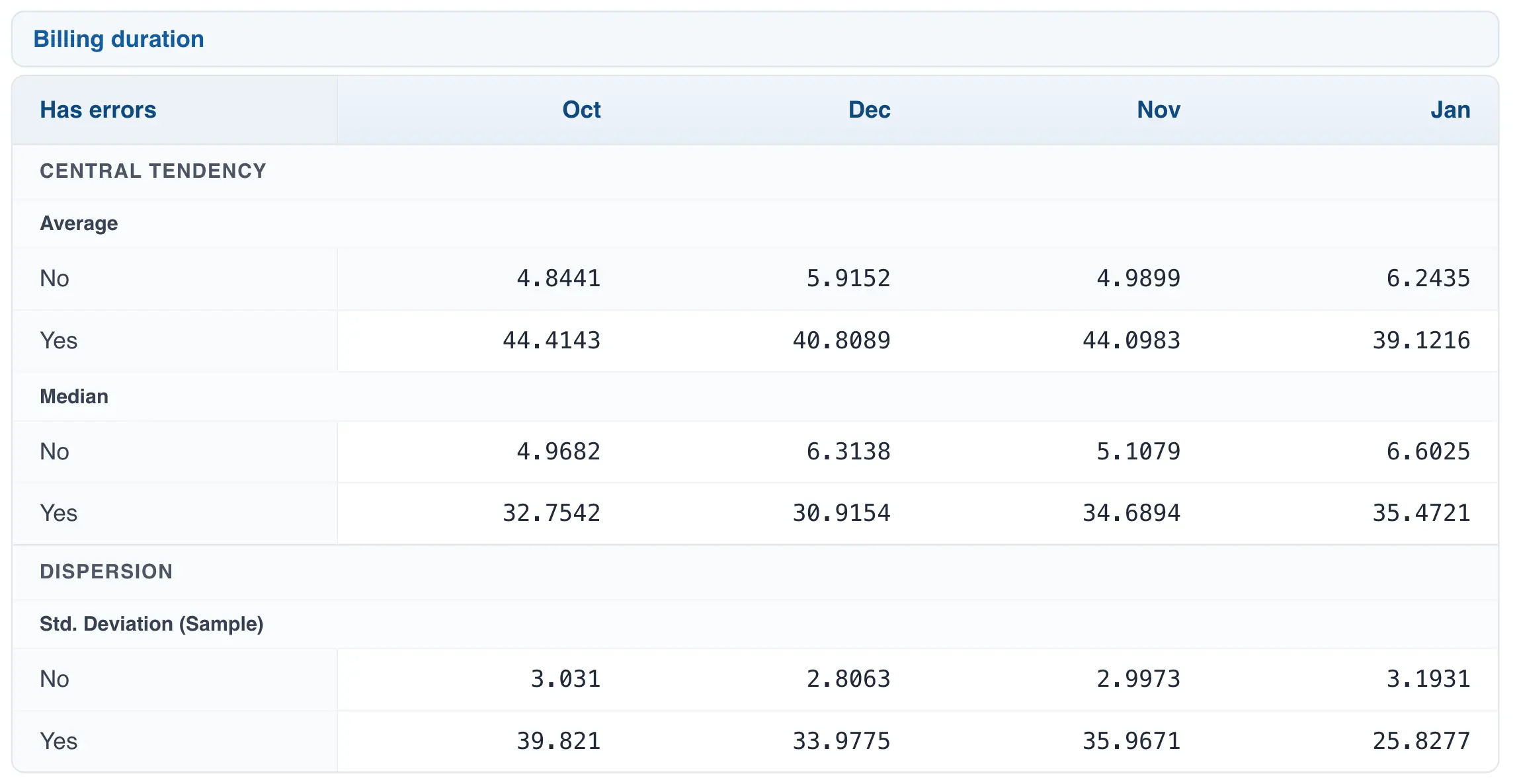The height and width of the screenshot is (784, 1517).
Task: Click Average Nov value 44.0983
Action: tap(1131, 340)
